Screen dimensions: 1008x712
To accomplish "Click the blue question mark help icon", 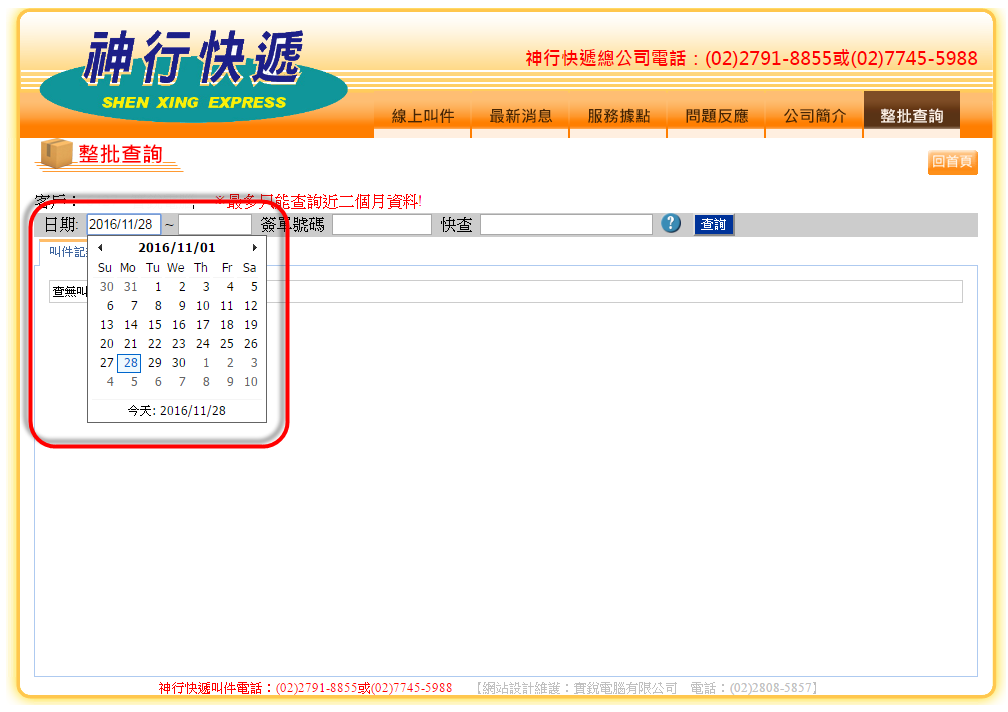I will tap(671, 224).
